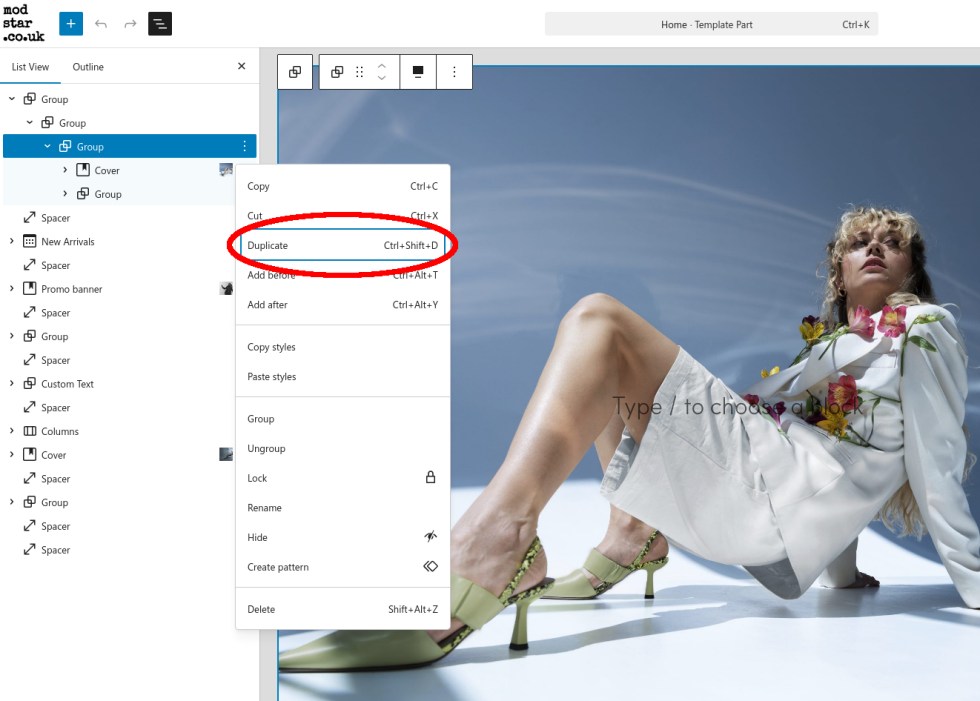Click Hide option in context menu
Image resolution: width=980 pixels, height=701 pixels.
pos(342,537)
